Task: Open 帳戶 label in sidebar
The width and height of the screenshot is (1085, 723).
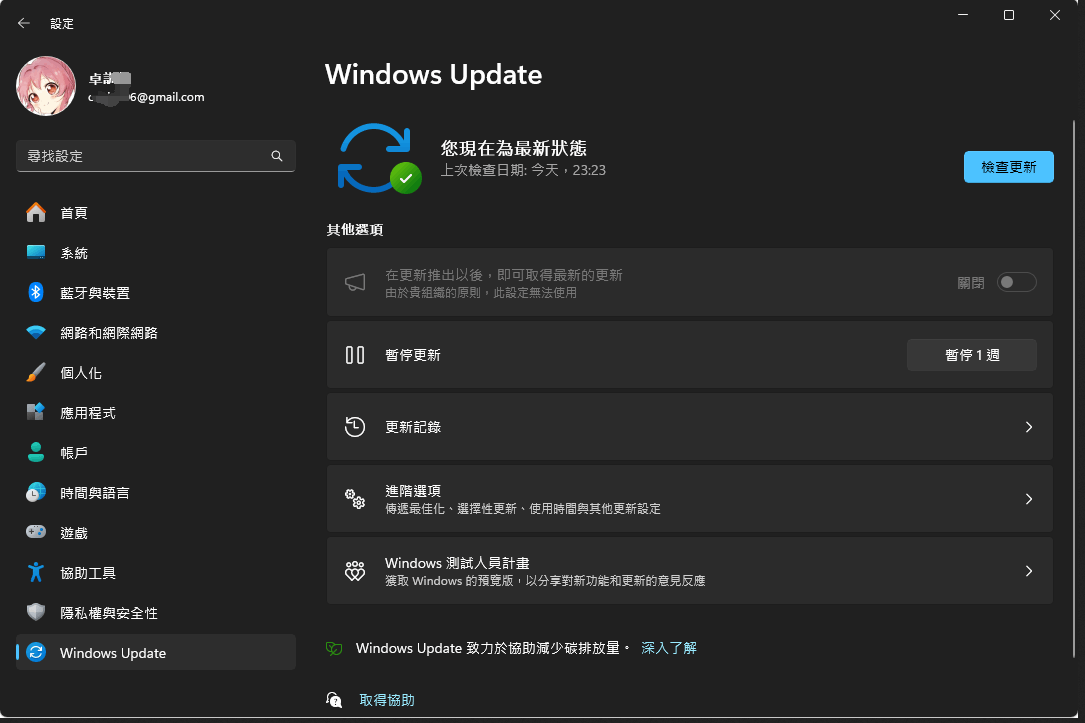Action: click(74, 453)
